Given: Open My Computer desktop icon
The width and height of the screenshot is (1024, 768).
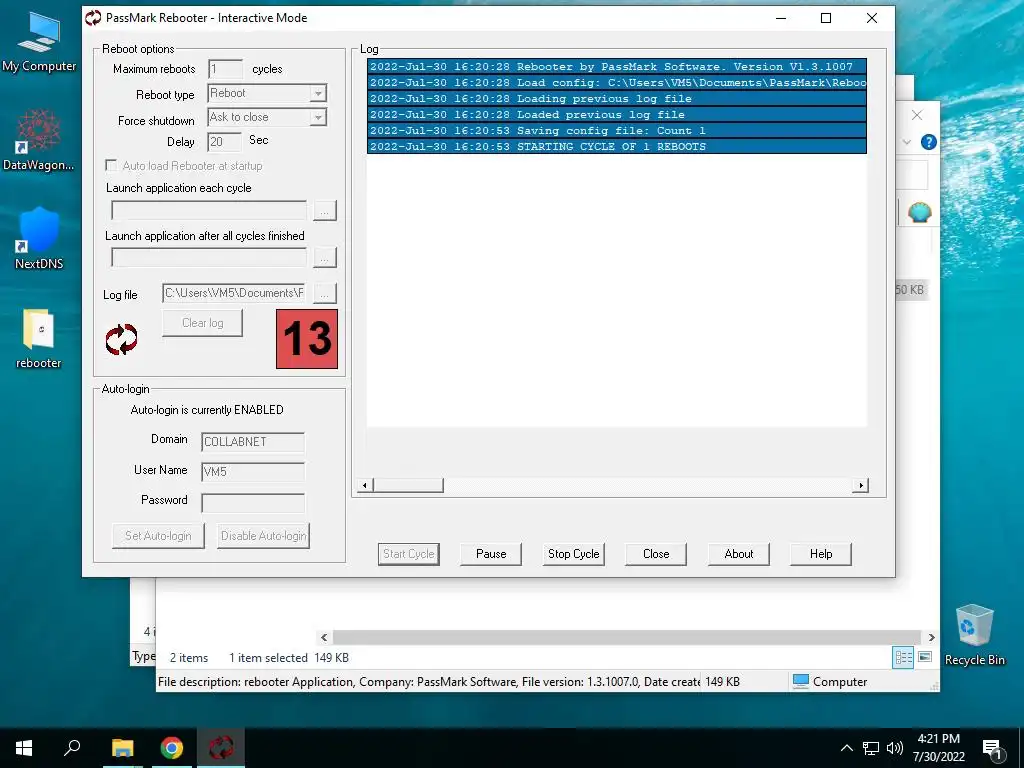Looking at the screenshot, I should [x=39, y=41].
